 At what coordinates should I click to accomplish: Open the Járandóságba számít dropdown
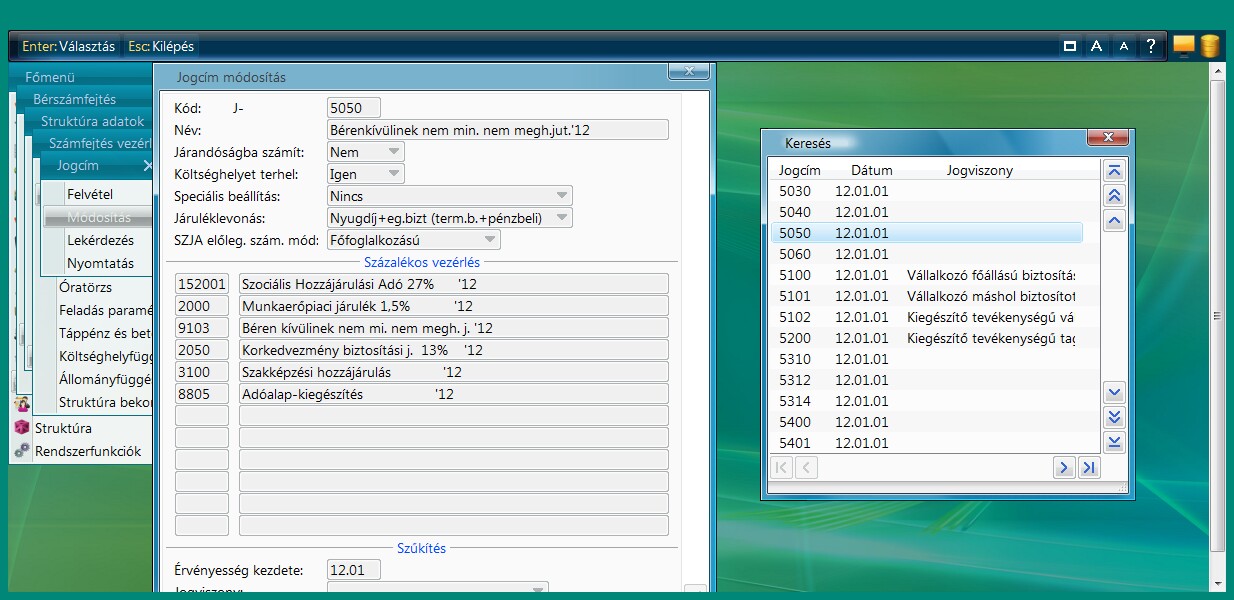(394, 152)
